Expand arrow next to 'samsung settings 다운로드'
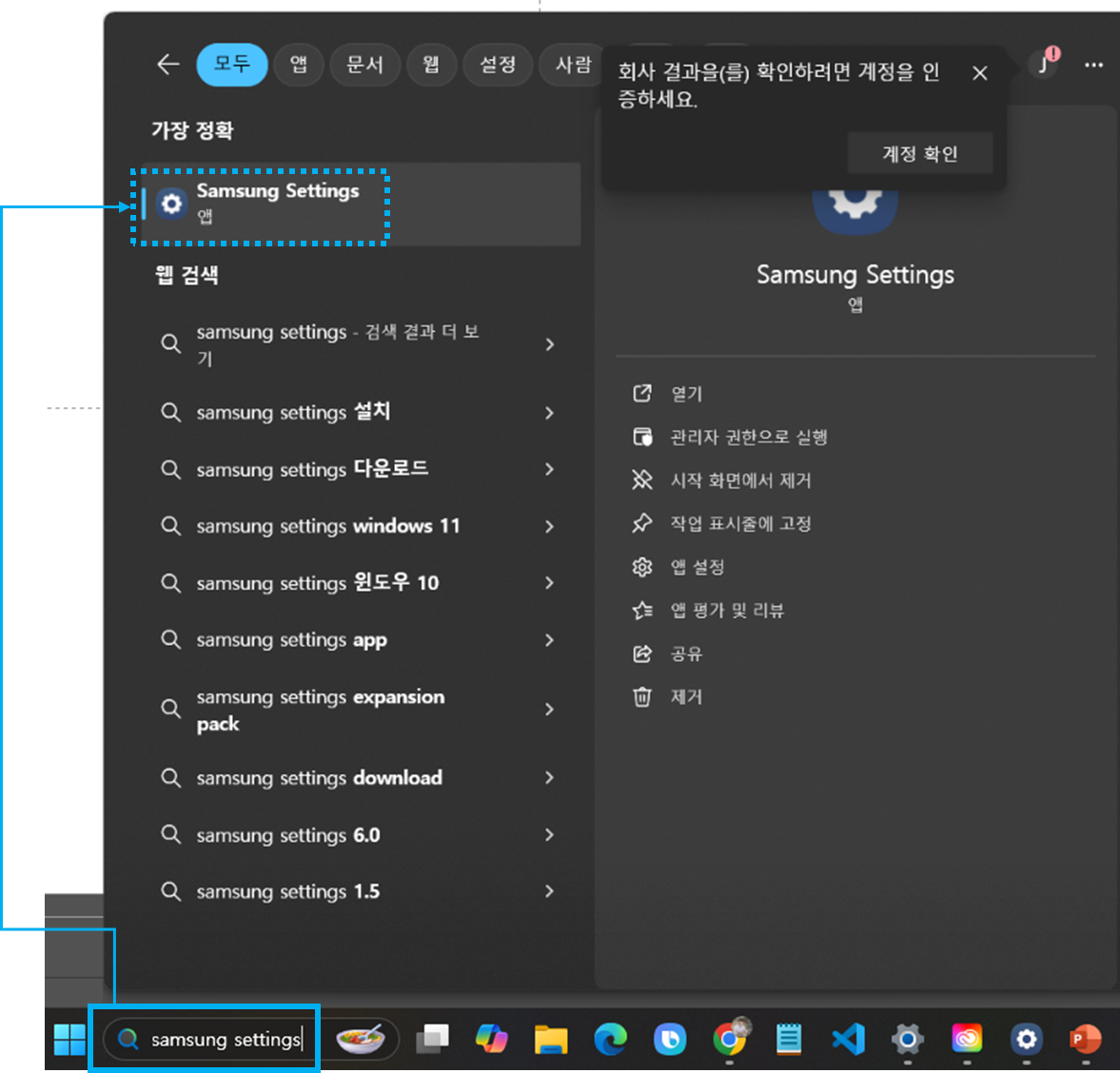Image resolution: width=1120 pixels, height=1073 pixels. pyautogui.click(x=549, y=469)
